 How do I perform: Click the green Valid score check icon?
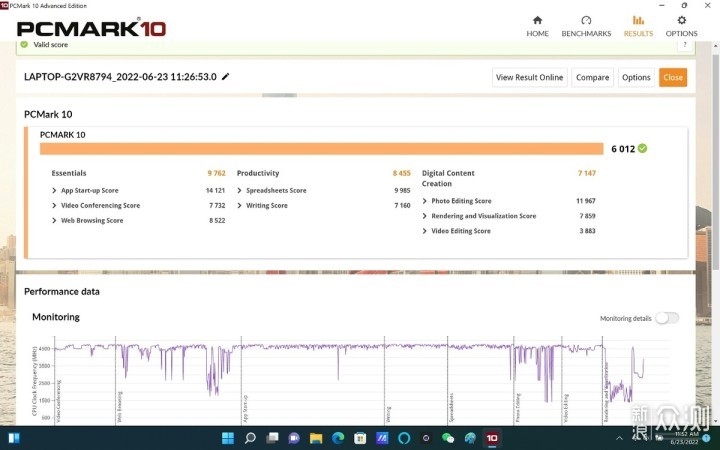coord(24,45)
